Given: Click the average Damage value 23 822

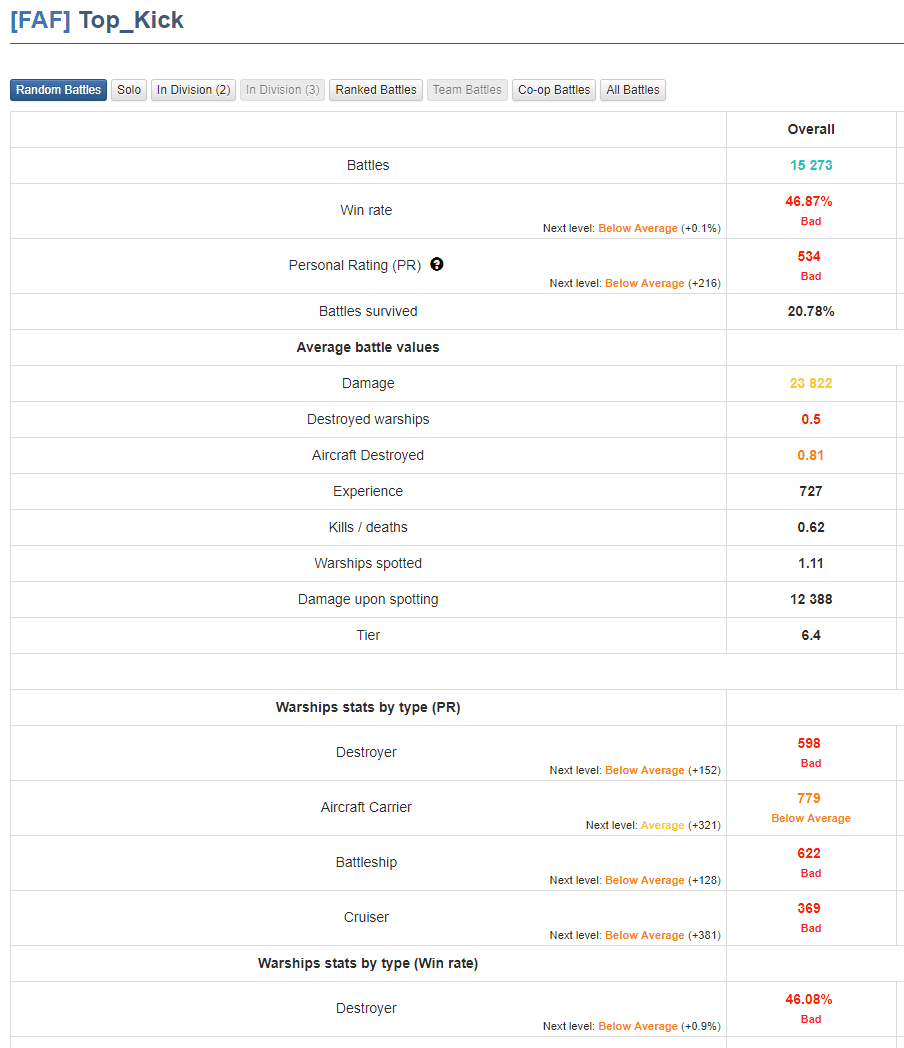Looking at the screenshot, I should pos(811,383).
